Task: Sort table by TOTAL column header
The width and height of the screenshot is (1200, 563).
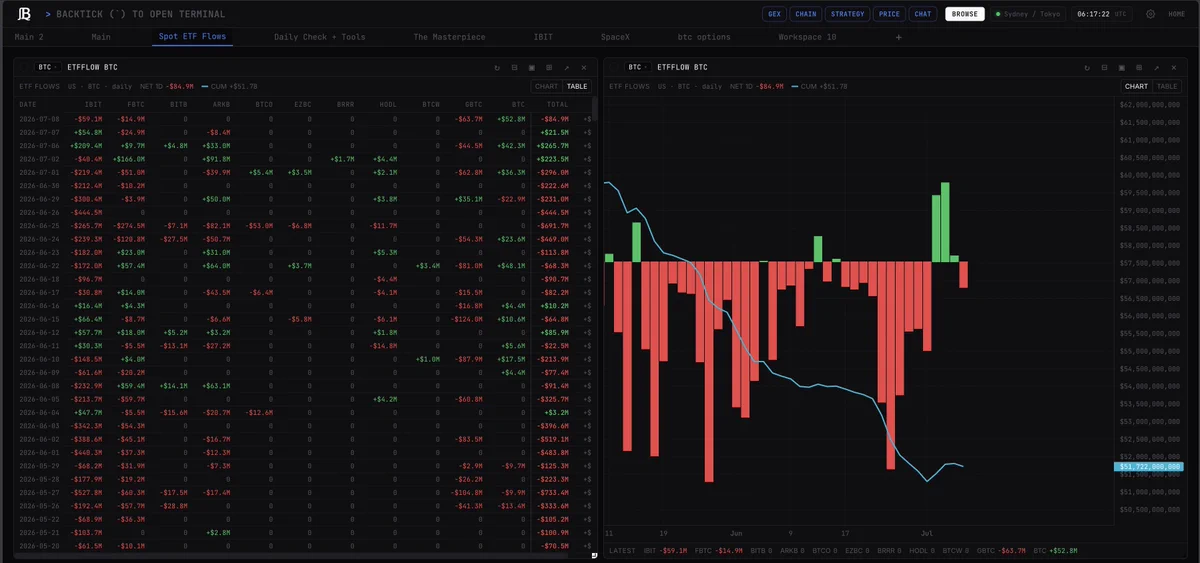Action: pyautogui.click(x=558, y=104)
